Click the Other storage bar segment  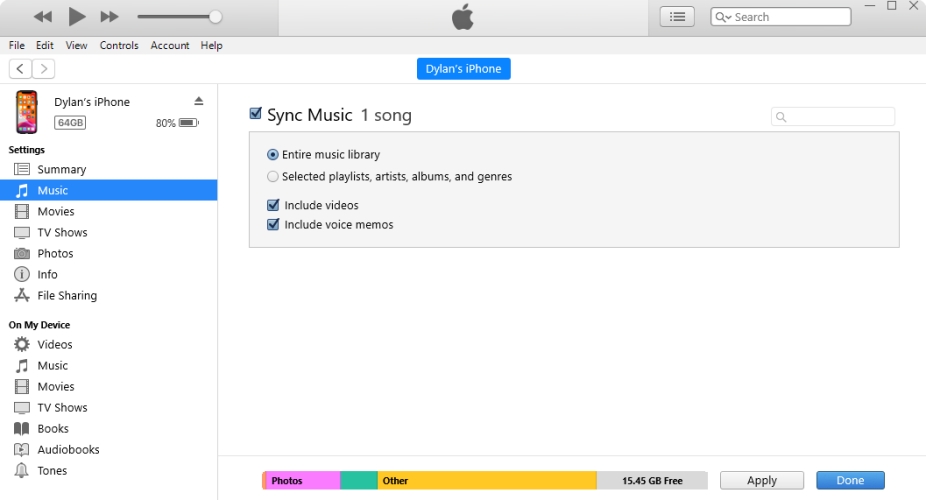[487, 481]
